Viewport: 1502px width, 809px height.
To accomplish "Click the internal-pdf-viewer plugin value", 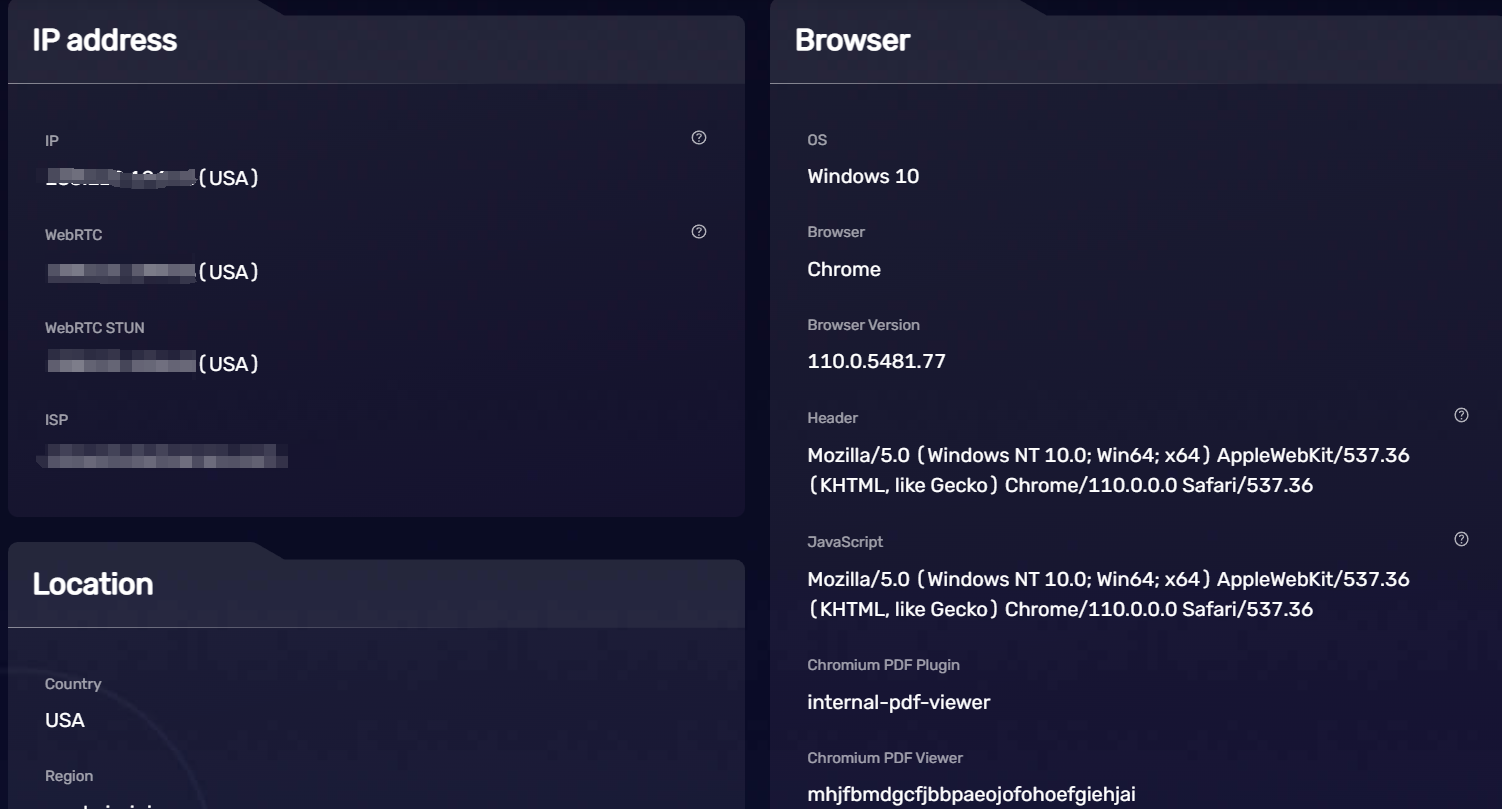I will pyautogui.click(x=898, y=702).
